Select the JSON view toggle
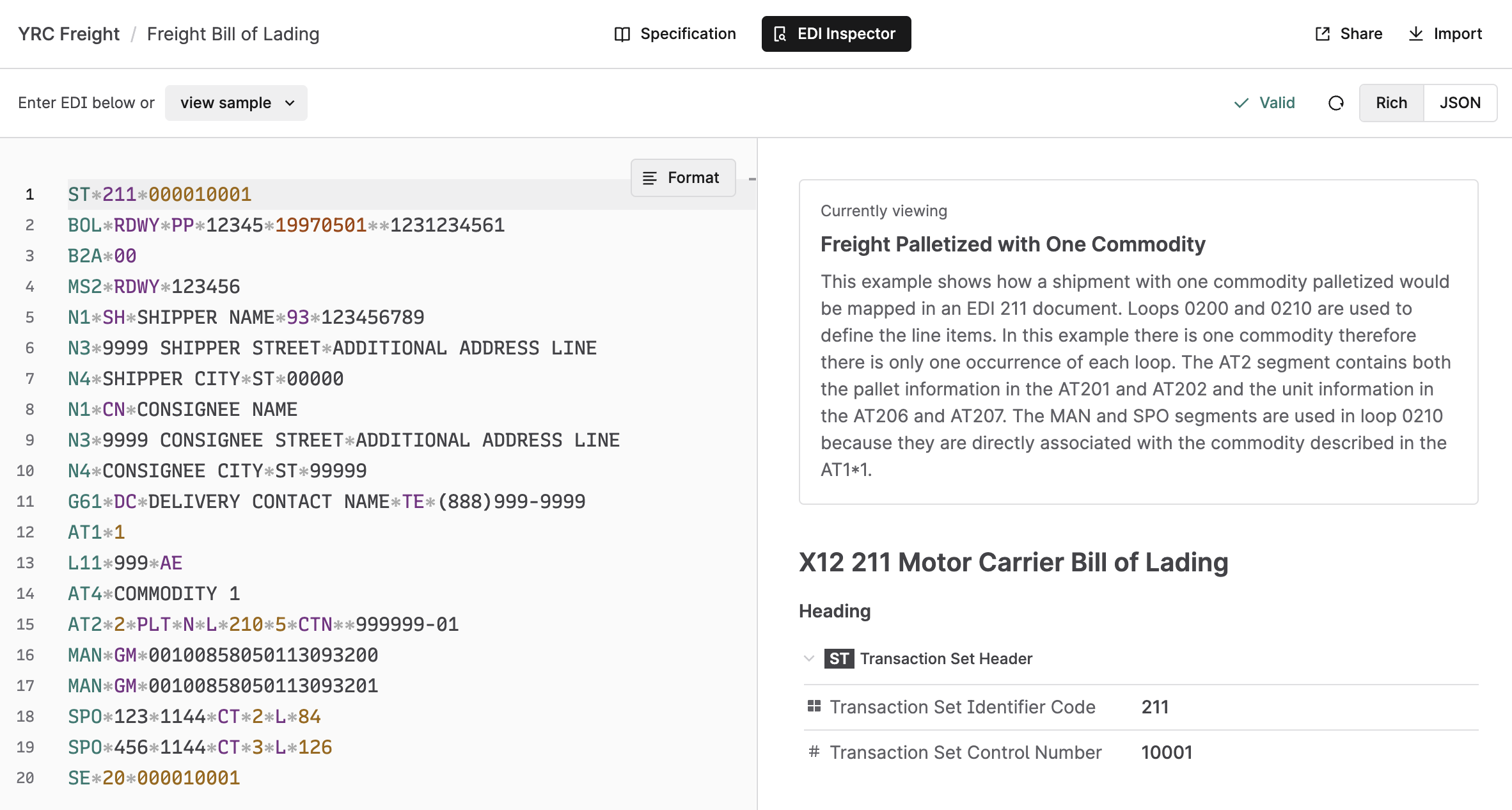Screen dimensions: 1512x810 1460,103
